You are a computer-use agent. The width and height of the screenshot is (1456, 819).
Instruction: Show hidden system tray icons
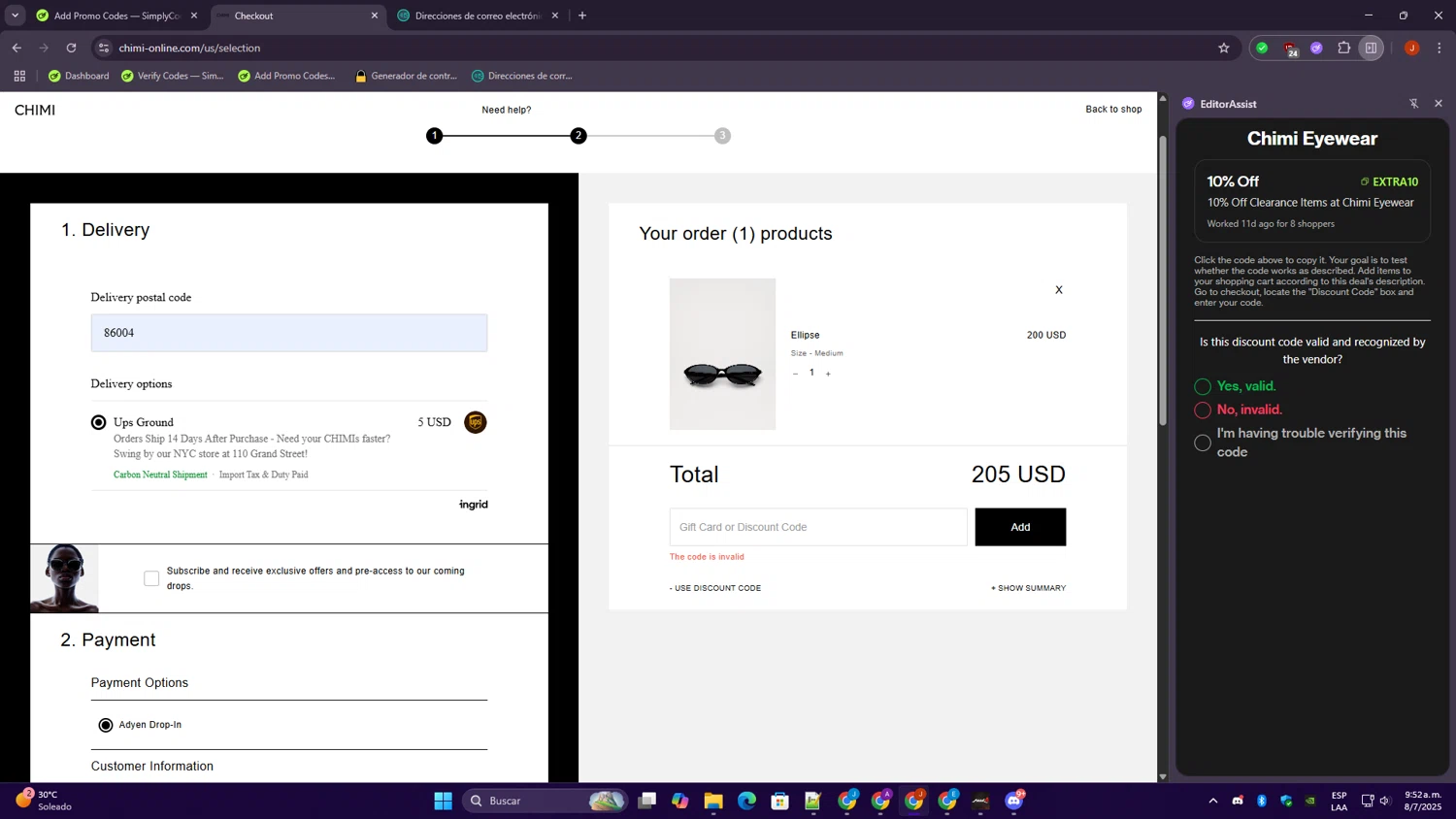pyautogui.click(x=1212, y=801)
